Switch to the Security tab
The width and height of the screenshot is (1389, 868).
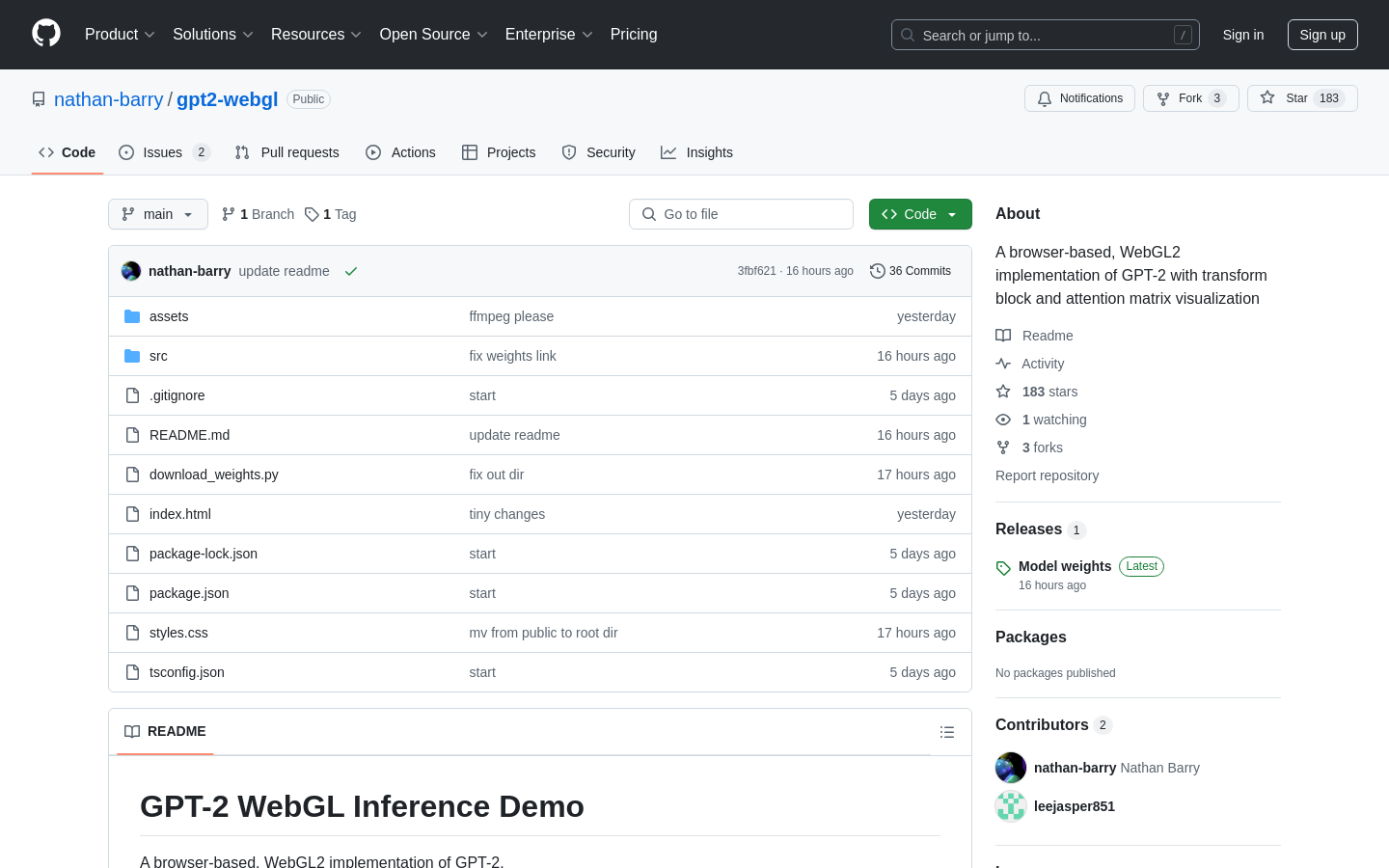(598, 152)
